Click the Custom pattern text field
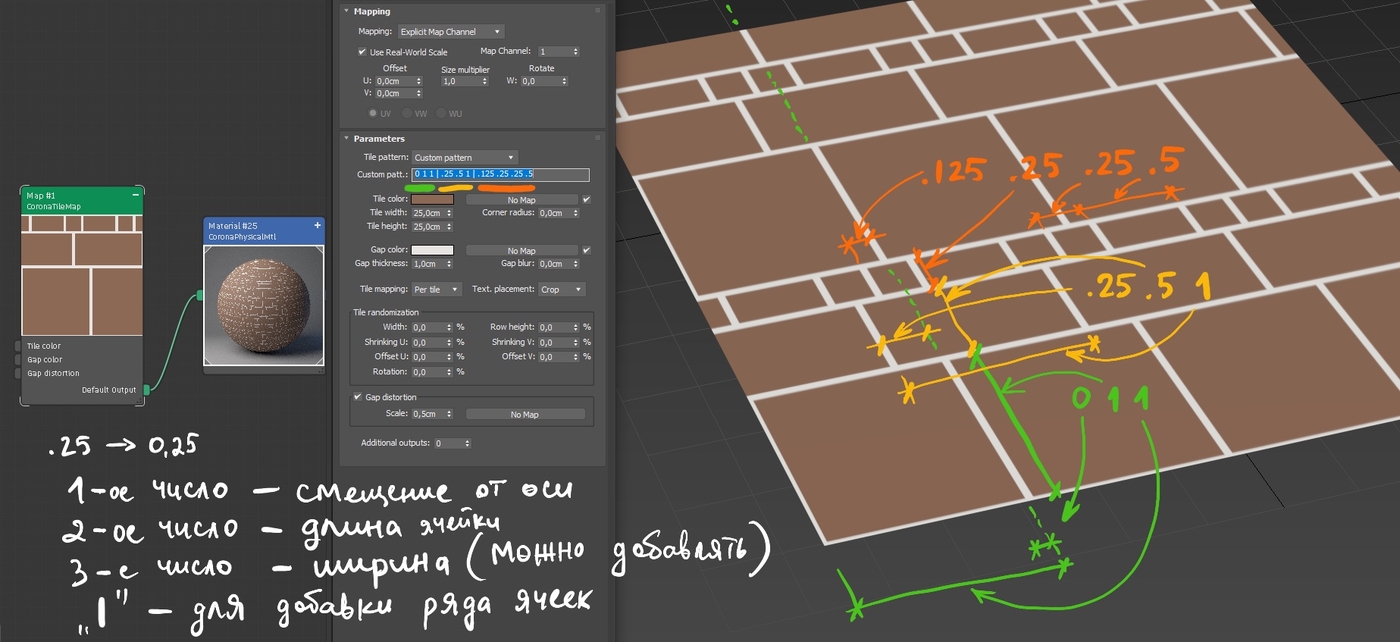The width and height of the screenshot is (1400, 642). coord(500,175)
